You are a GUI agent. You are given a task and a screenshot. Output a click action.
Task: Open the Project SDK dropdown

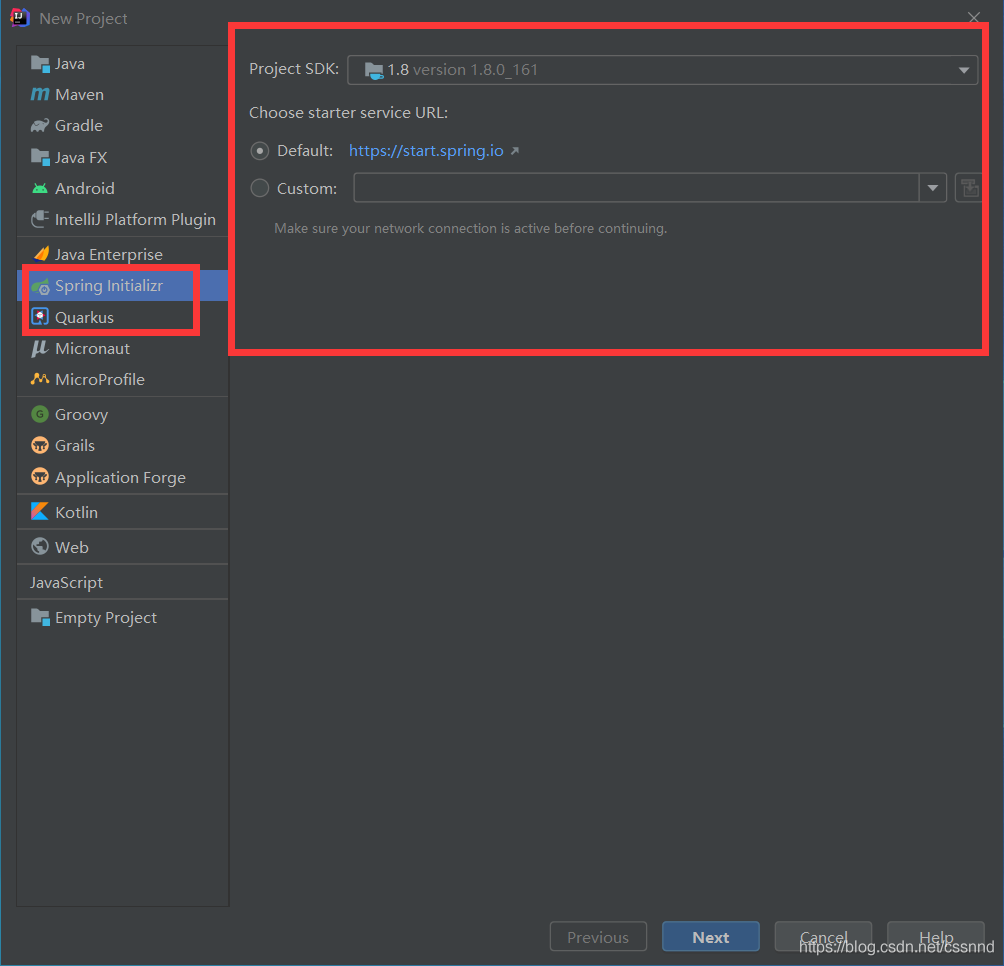tap(662, 70)
